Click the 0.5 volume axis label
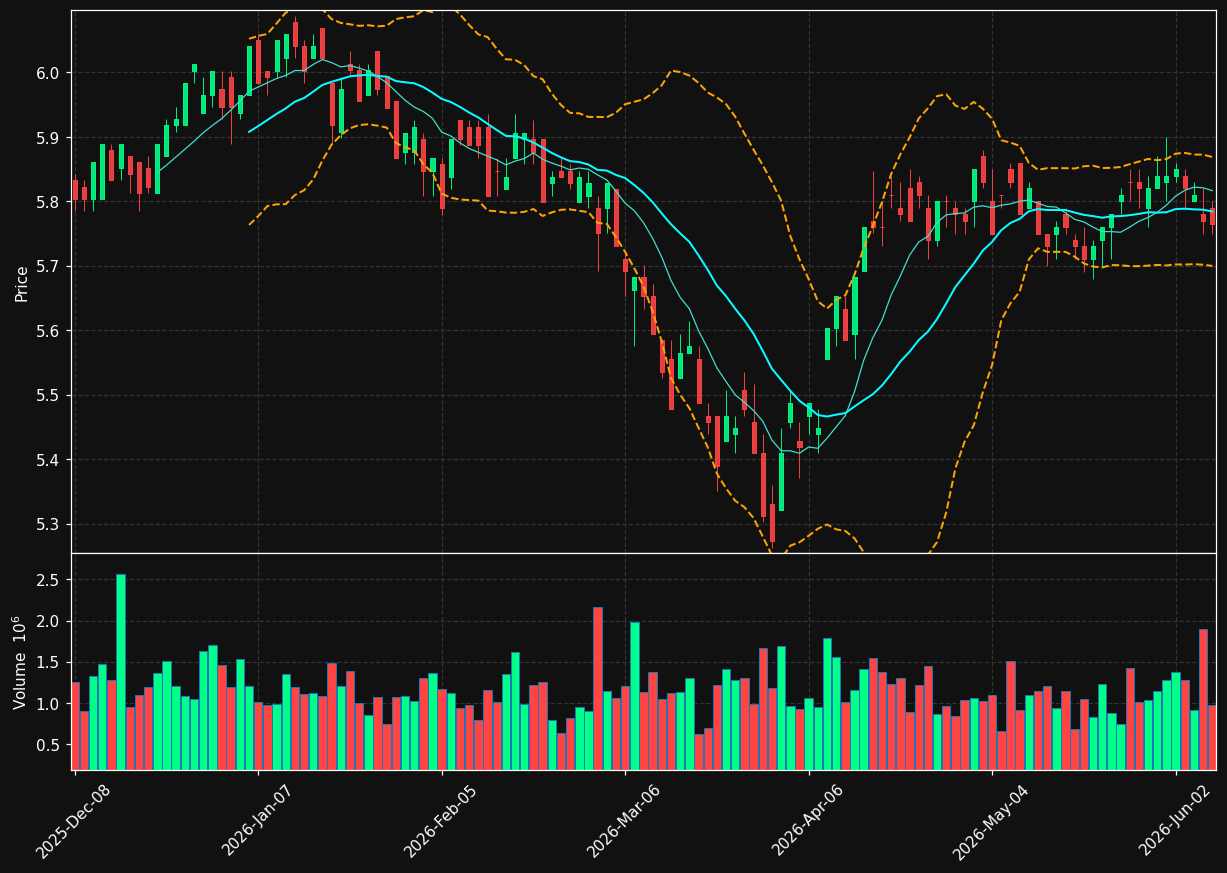The image size is (1227, 873). click(49, 745)
